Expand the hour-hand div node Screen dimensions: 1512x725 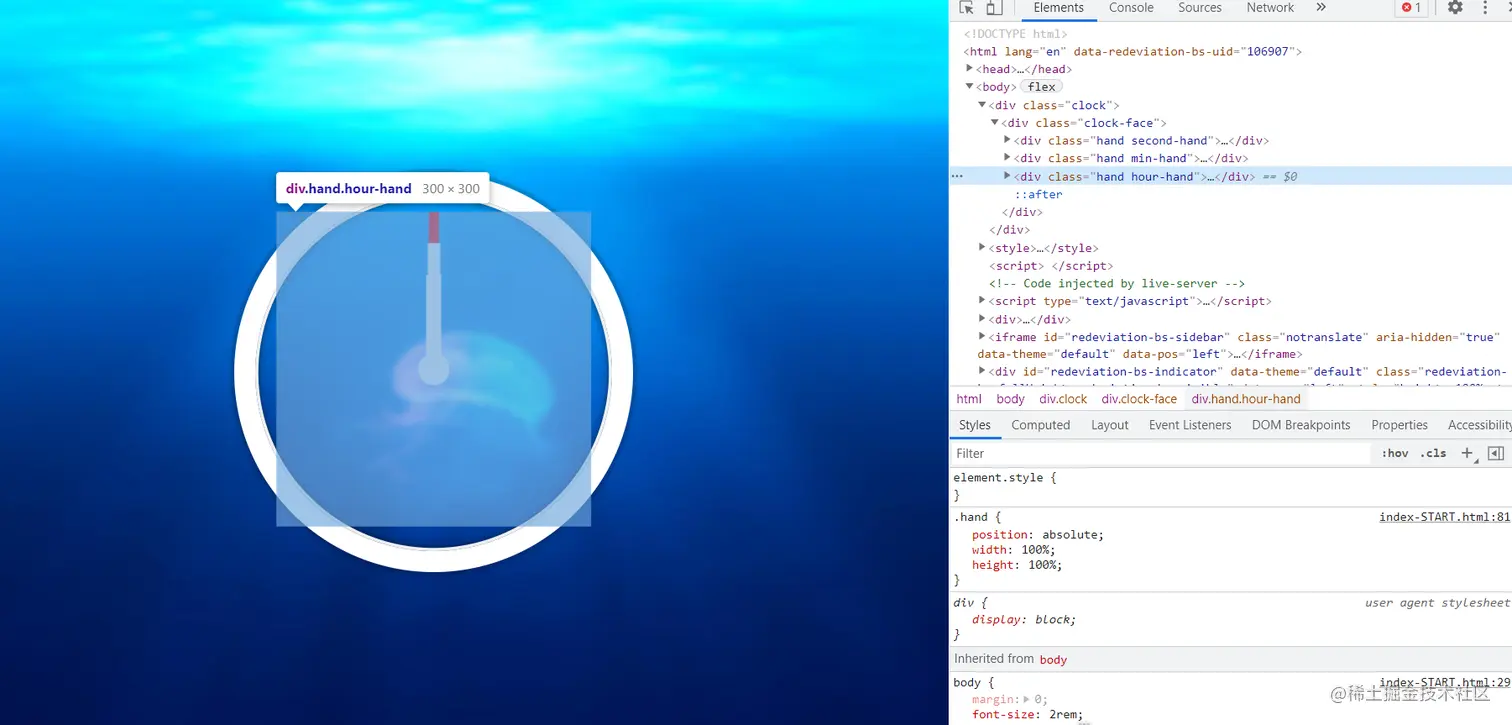click(x=1007, y=176)
